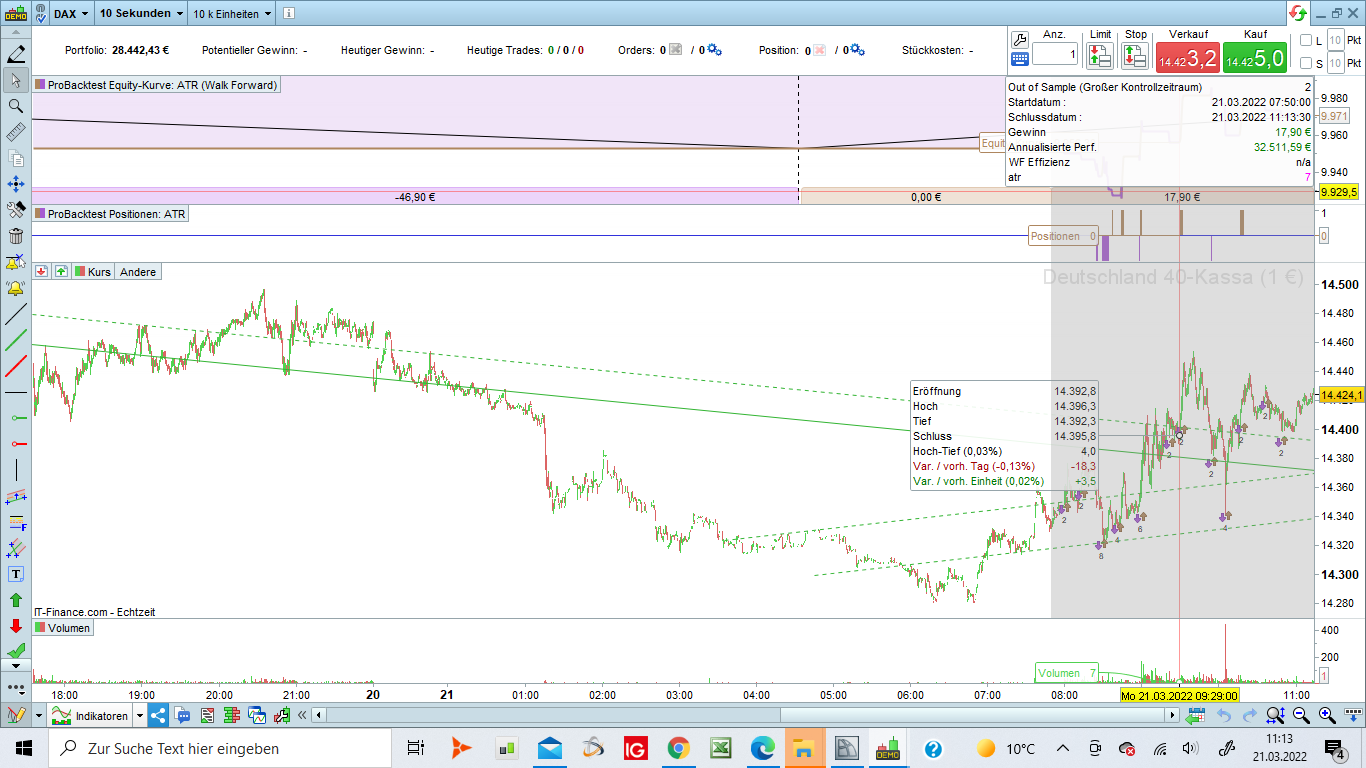Expand the 10 Sekunden timeframe dropdown
The height and width of the screenshot is (768, 1366).
(141, 14)
